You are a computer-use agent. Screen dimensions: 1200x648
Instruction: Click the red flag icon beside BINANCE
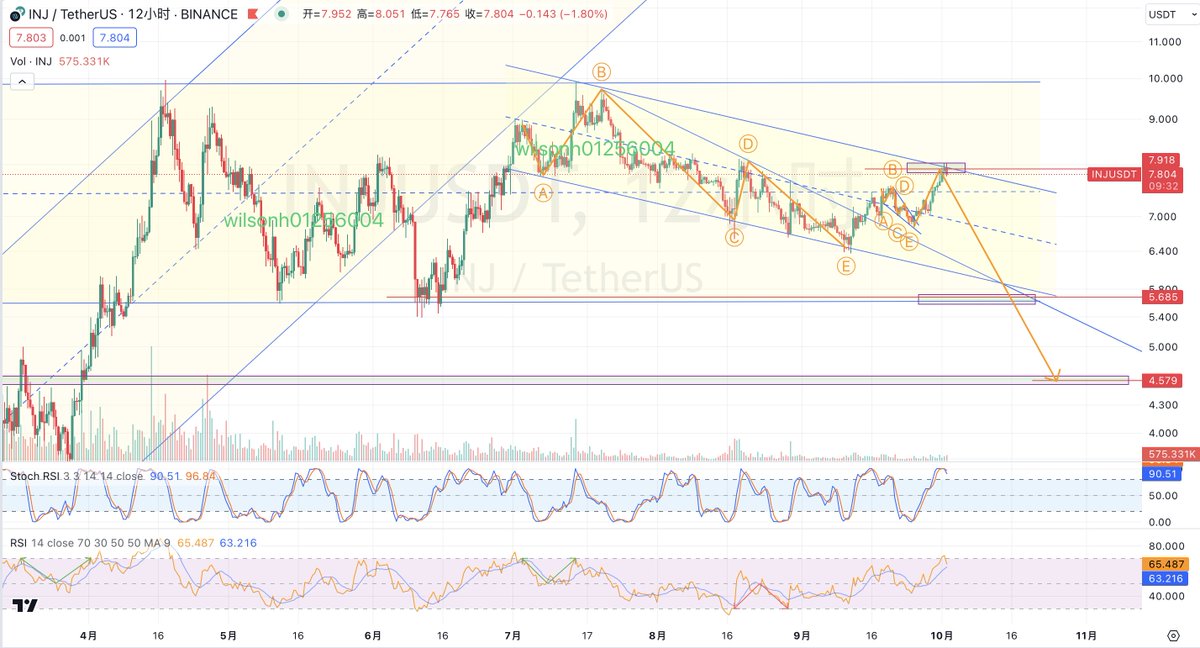[251, 14]
